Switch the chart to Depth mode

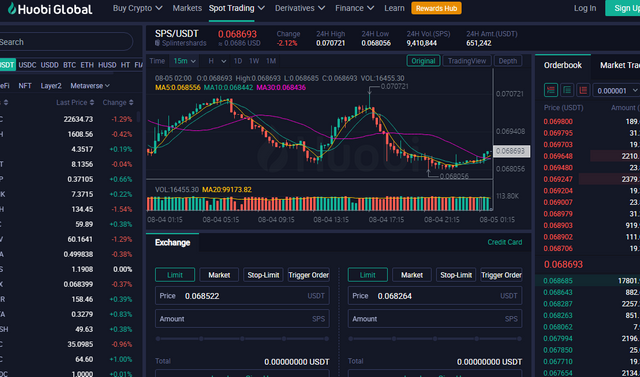pyautogui.click(x=508, y=61)
